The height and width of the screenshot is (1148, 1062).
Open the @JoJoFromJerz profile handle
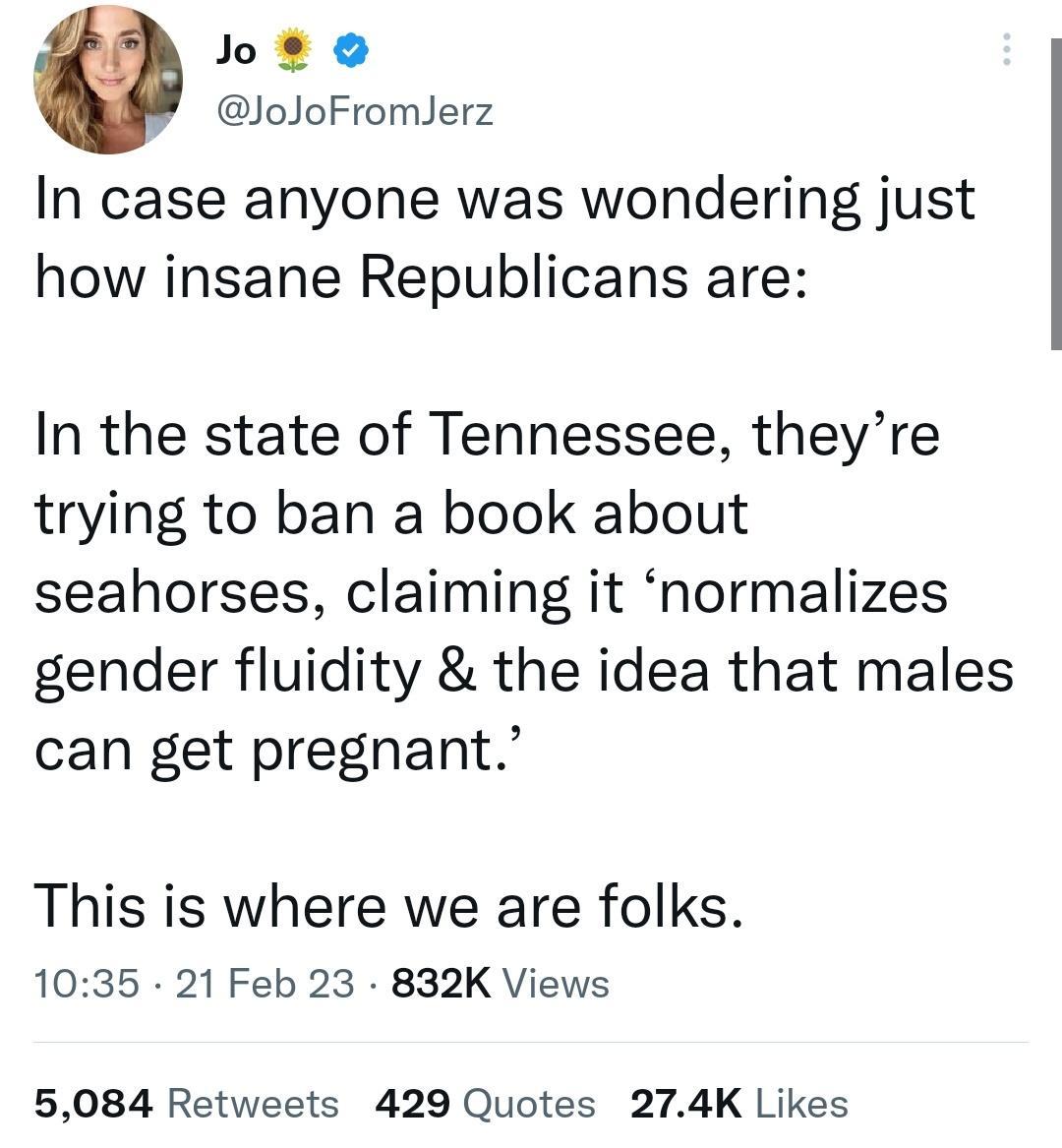[x=355, y=112]
